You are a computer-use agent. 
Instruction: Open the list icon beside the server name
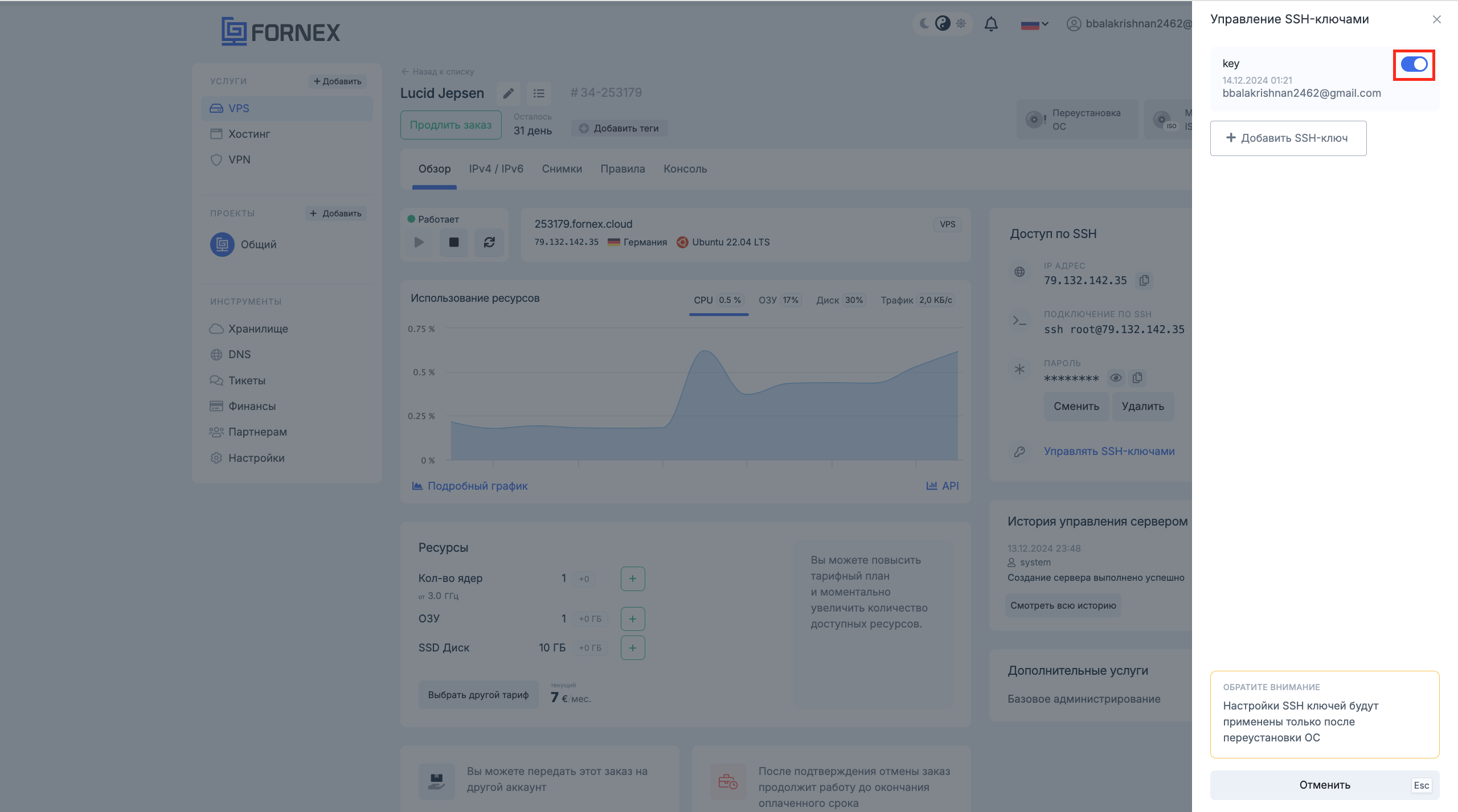539,93
